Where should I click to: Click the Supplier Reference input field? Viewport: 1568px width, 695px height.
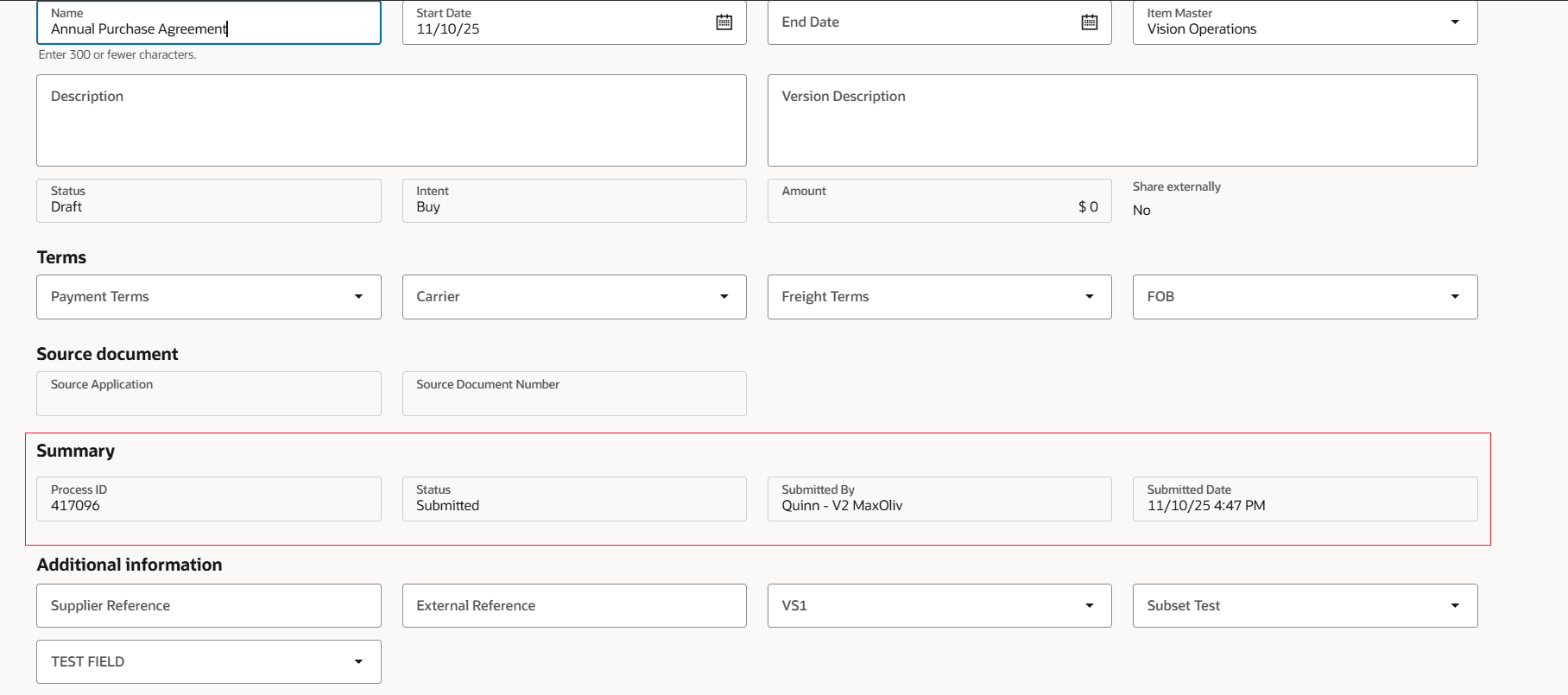coord(208,606)
